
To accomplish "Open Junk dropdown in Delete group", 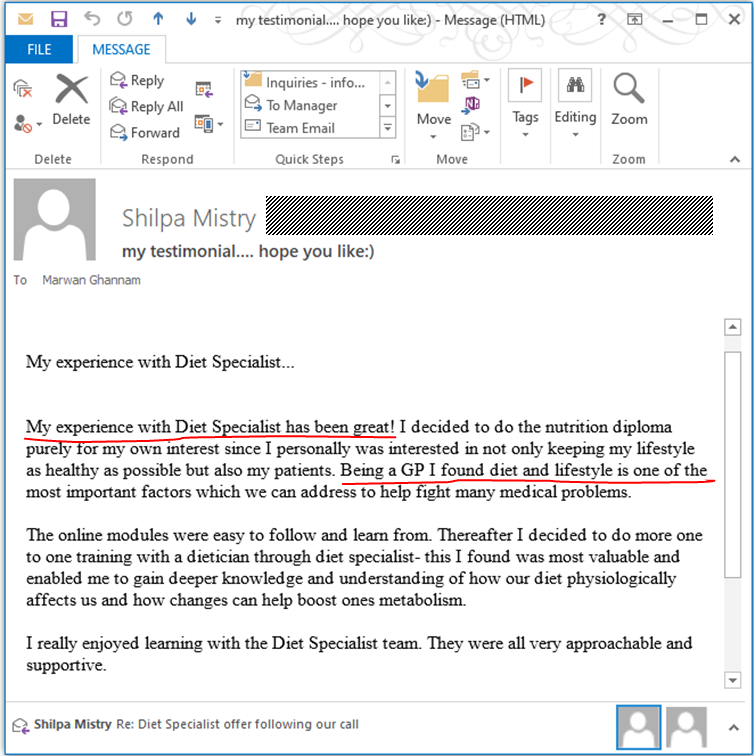I will 27,124.
